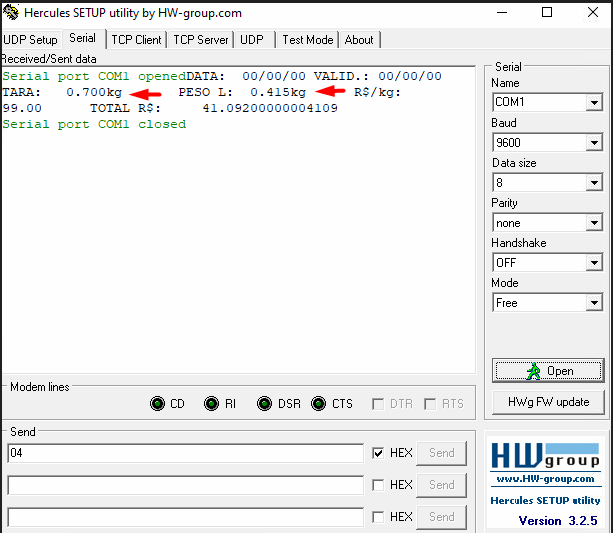Toggle the DTR checkbox
Image resolution: width=613 pixels, height=533 pixels.
click(x=378, y=404)
